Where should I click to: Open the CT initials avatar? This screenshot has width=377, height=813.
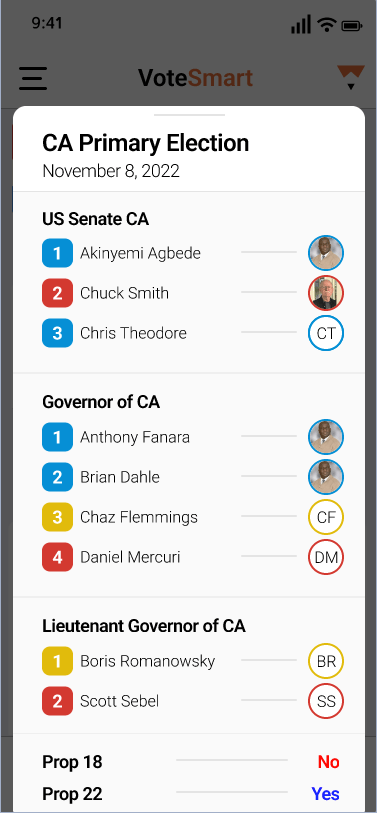[x=326, y=333]
